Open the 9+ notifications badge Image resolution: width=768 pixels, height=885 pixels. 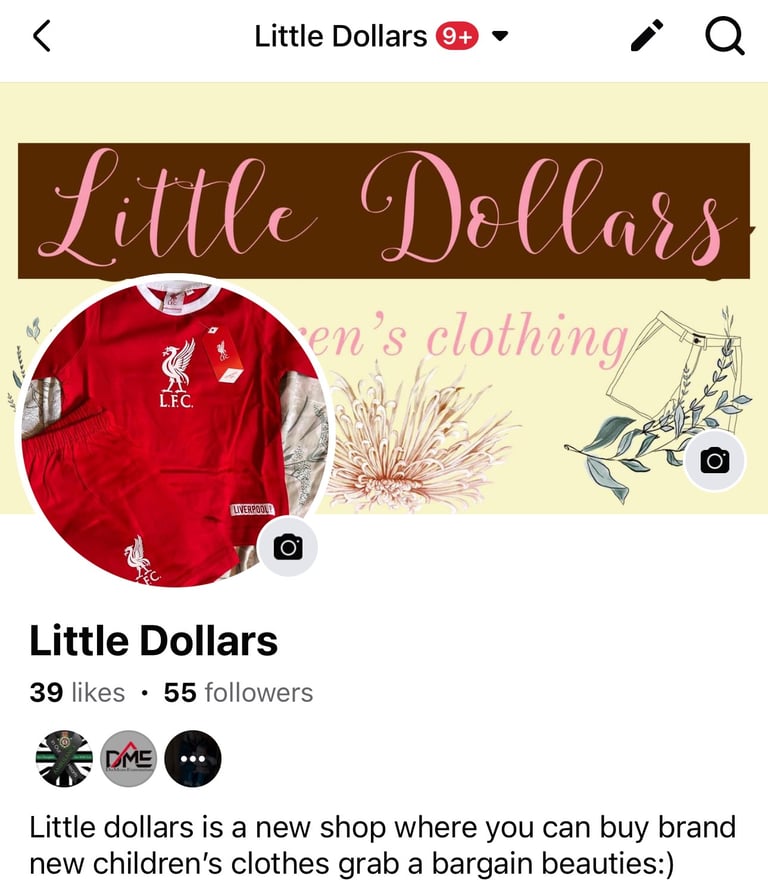[x=457, y=37]
